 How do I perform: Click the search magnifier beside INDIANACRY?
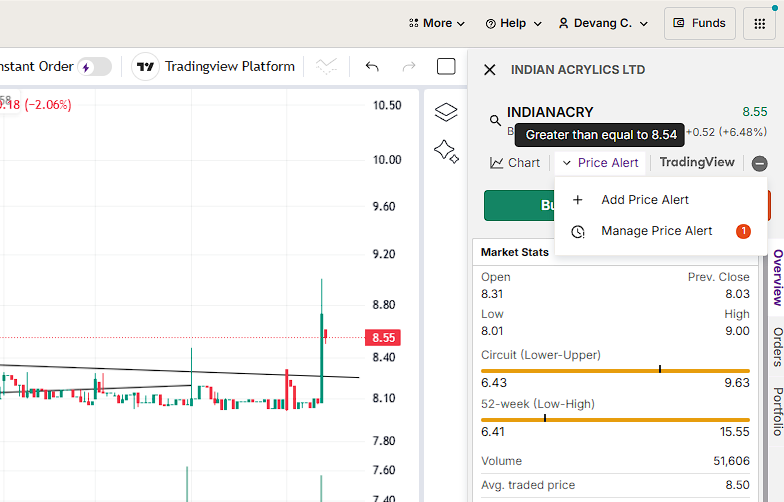[x=495, y=120]
